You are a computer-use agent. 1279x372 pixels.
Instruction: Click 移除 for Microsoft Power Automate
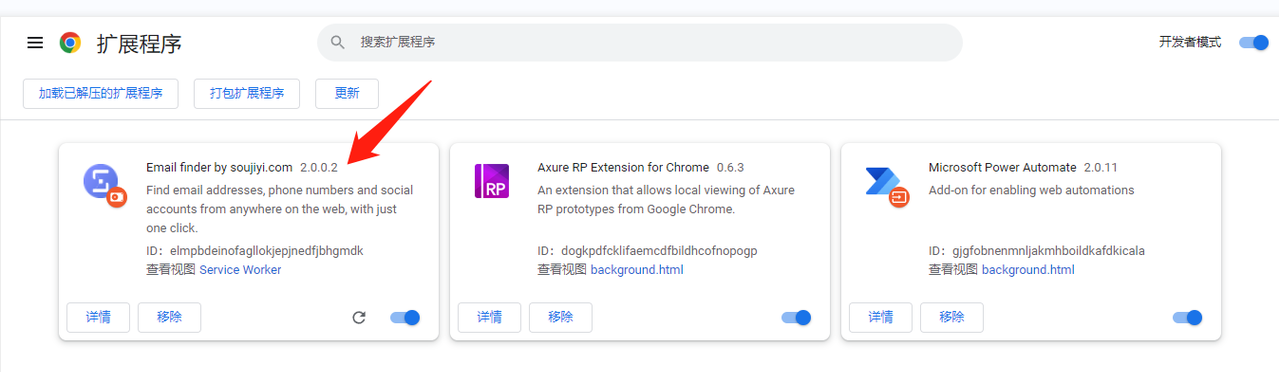point(952,317)
